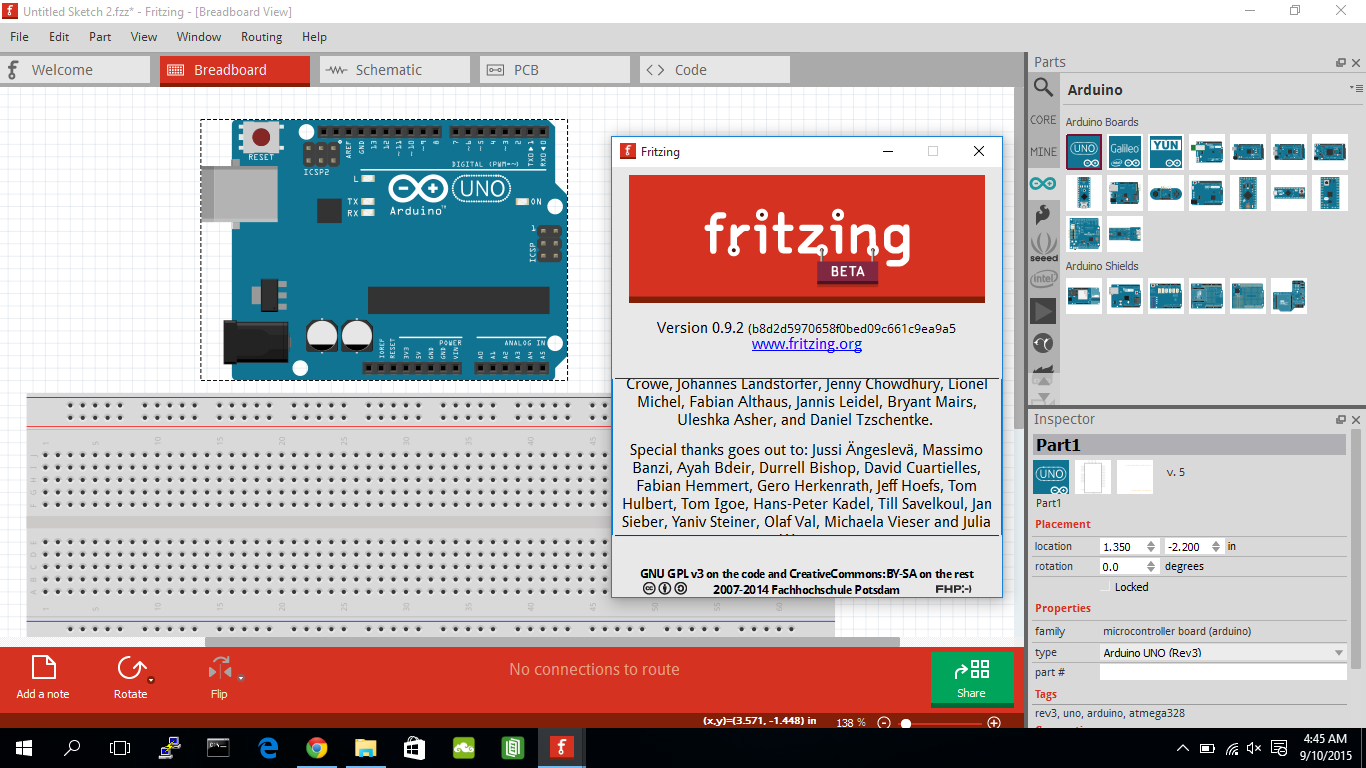This screenshot has height=768, width=1366.
Task: Open the File menu
Action: pos(19,37)
